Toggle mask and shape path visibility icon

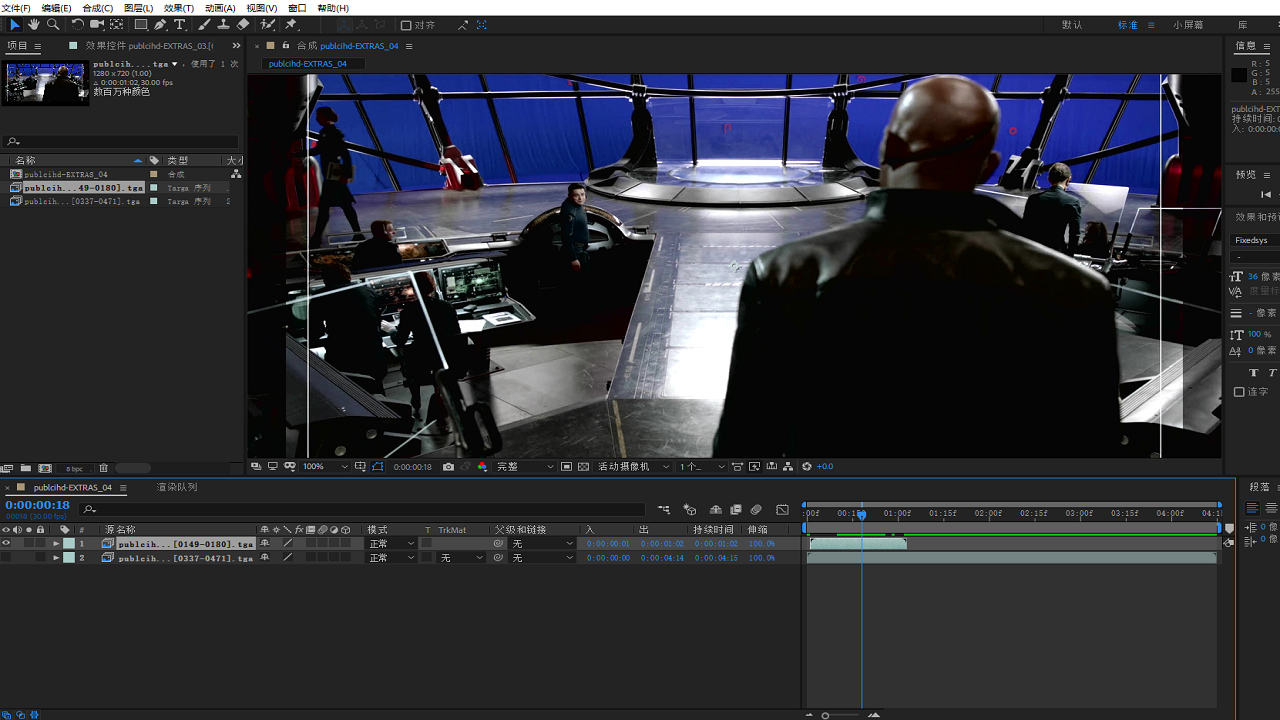click(x=377, y=467)
